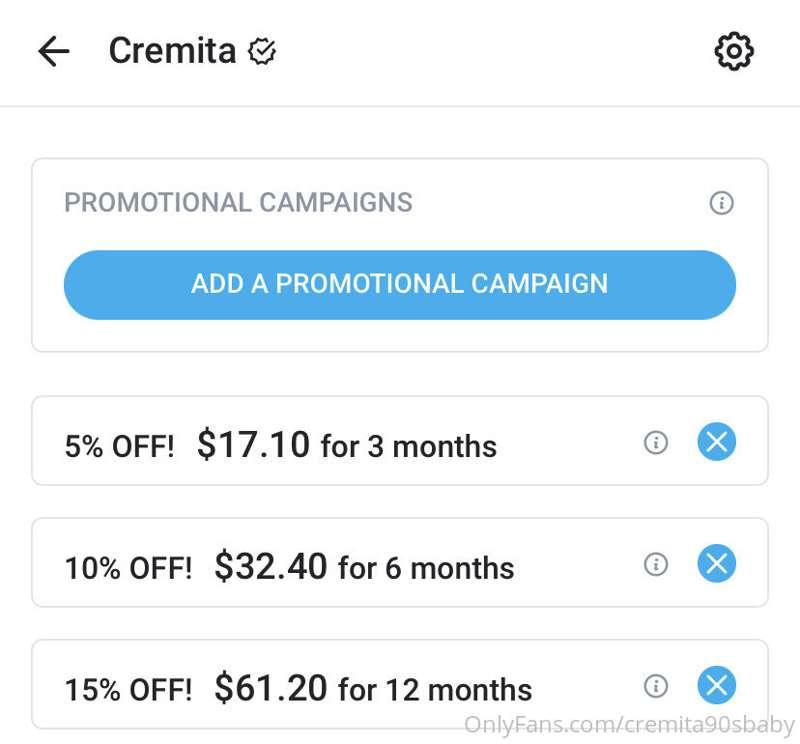The width and height of the screenshot is (800, 744).
Task: Open settings via the gear icon
Action: pos(734,51)
